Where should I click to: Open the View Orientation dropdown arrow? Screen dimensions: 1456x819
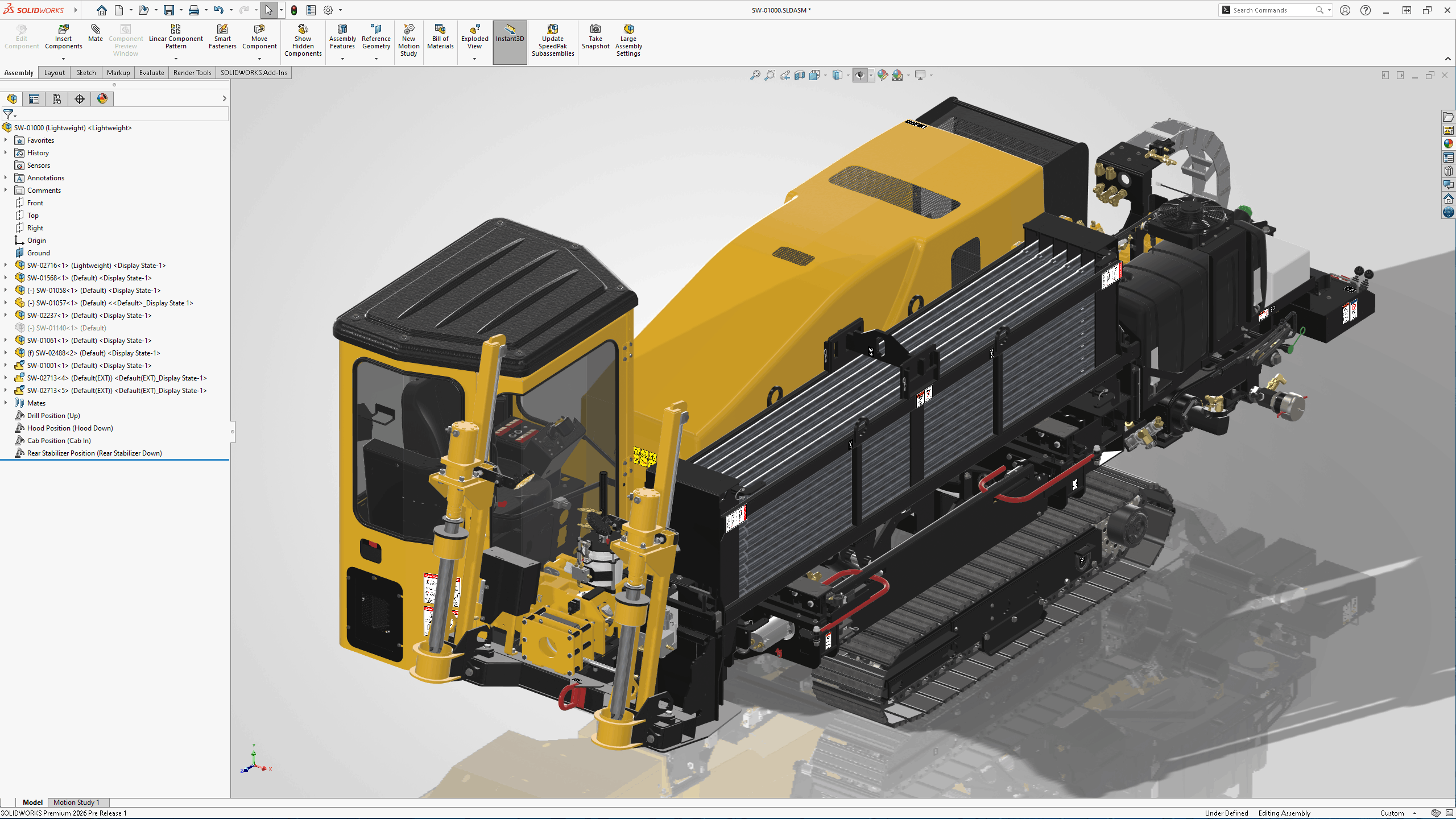point(825,75)
